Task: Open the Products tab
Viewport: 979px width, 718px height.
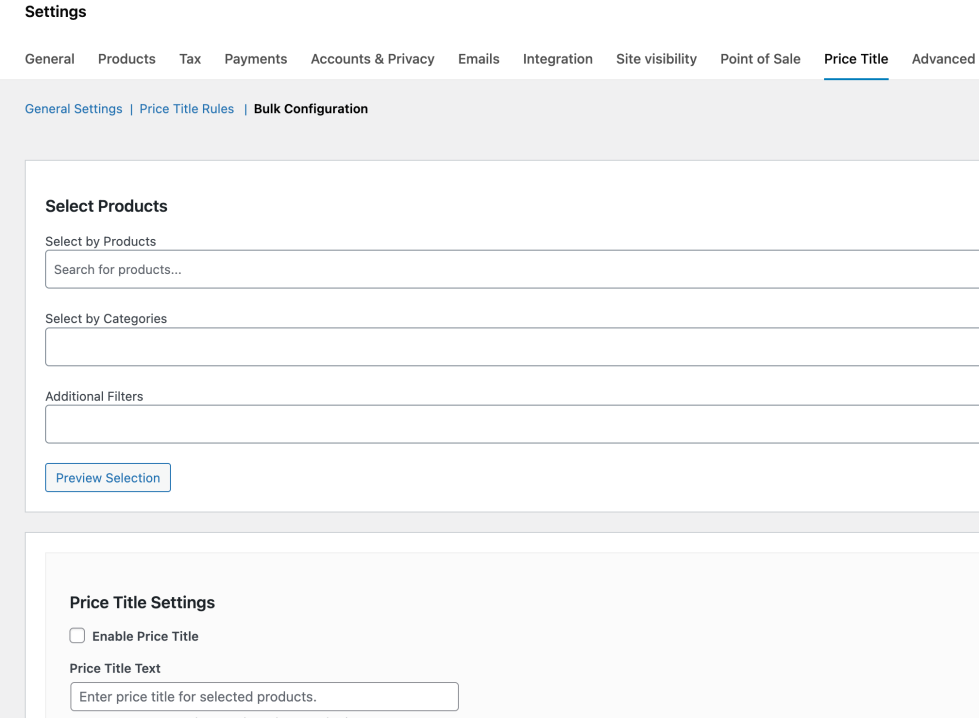Action: [126, 59]
